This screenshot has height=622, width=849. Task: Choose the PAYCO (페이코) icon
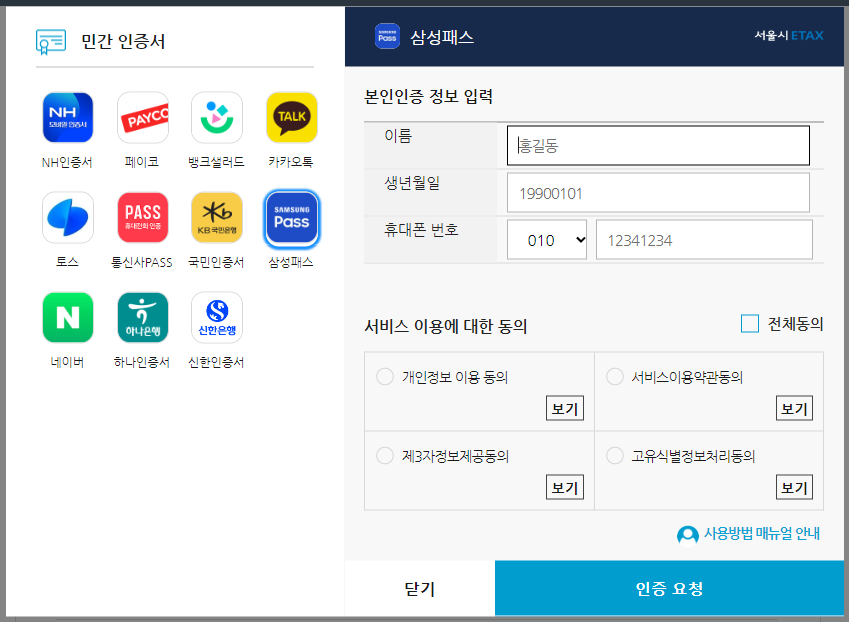[142, 117]
